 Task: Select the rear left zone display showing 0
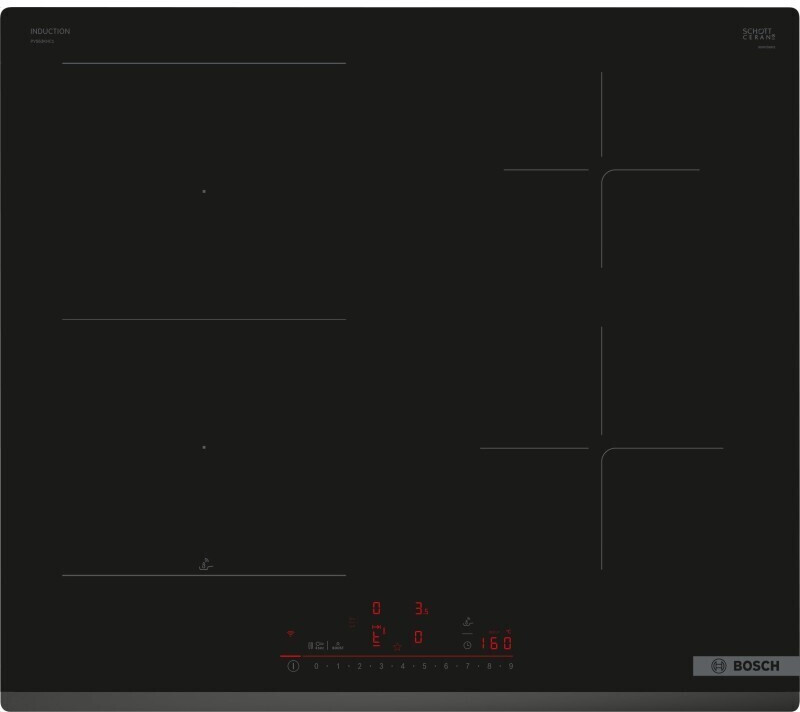[377, 608]
